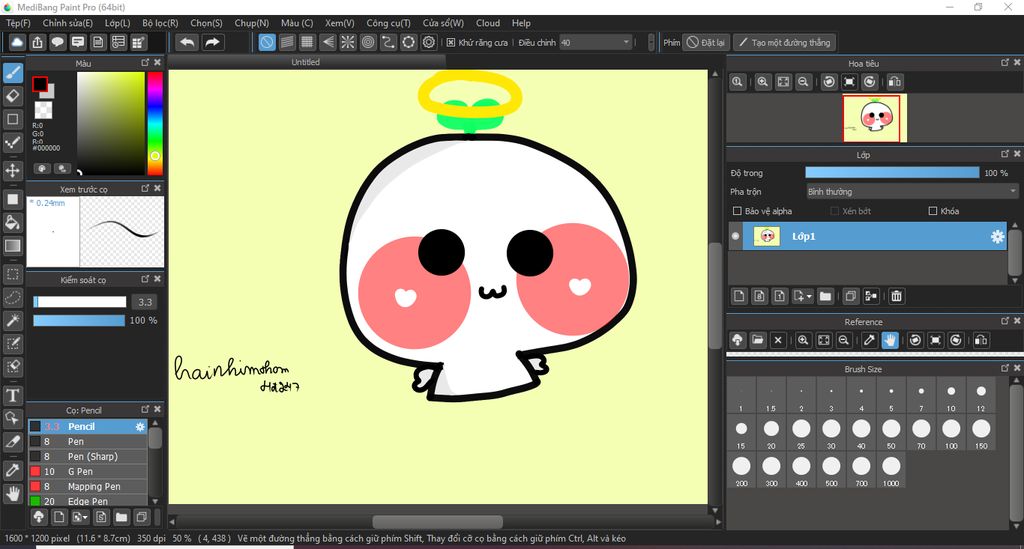Viewport: 1024px width, 549px height.
Task: Enable the radial snap guide
Action: point(347,42)
